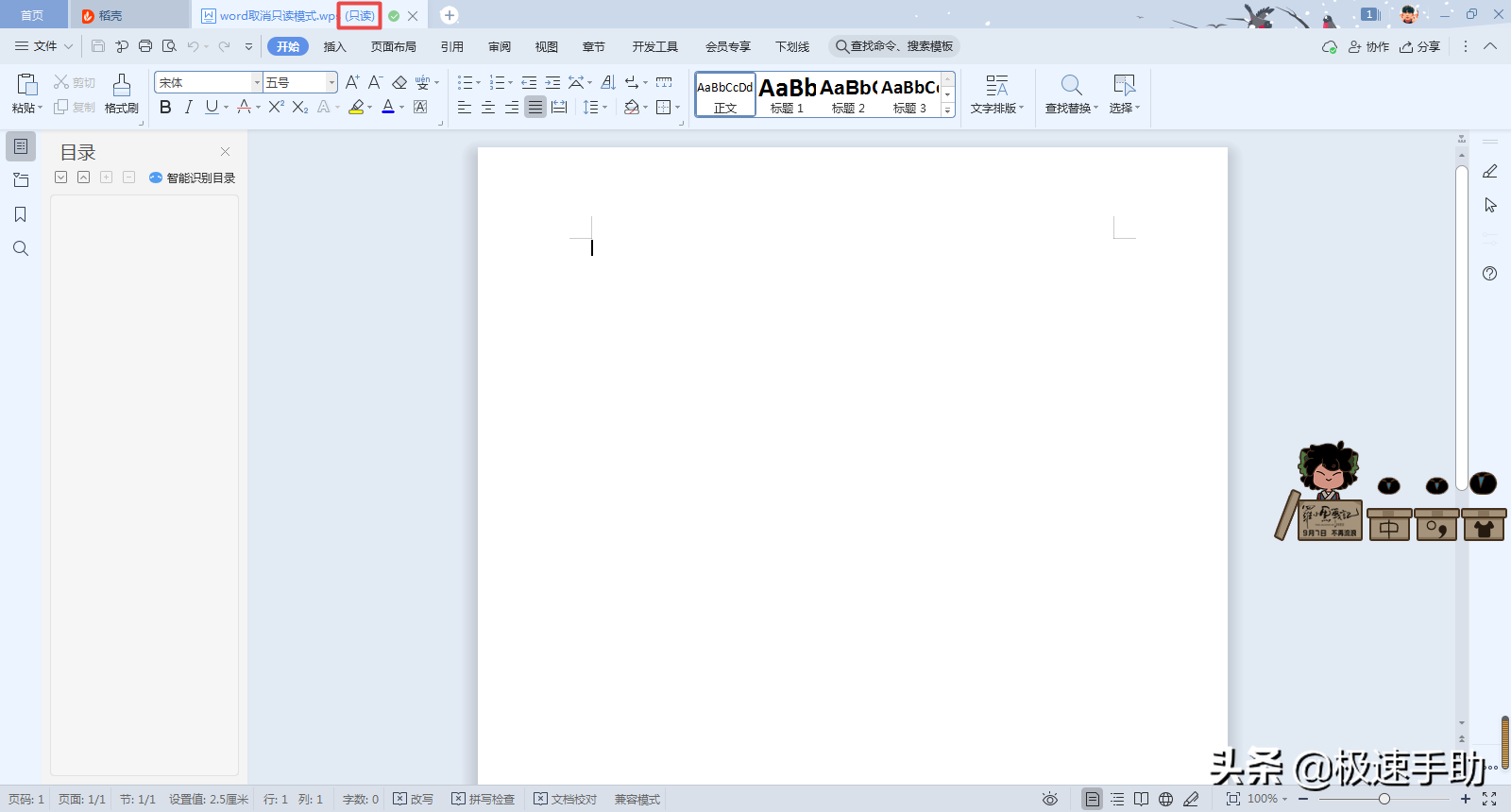Toggle the spell check (拼写检查) checkbox
Screen dimensions: 1511x812
[458, 799]
